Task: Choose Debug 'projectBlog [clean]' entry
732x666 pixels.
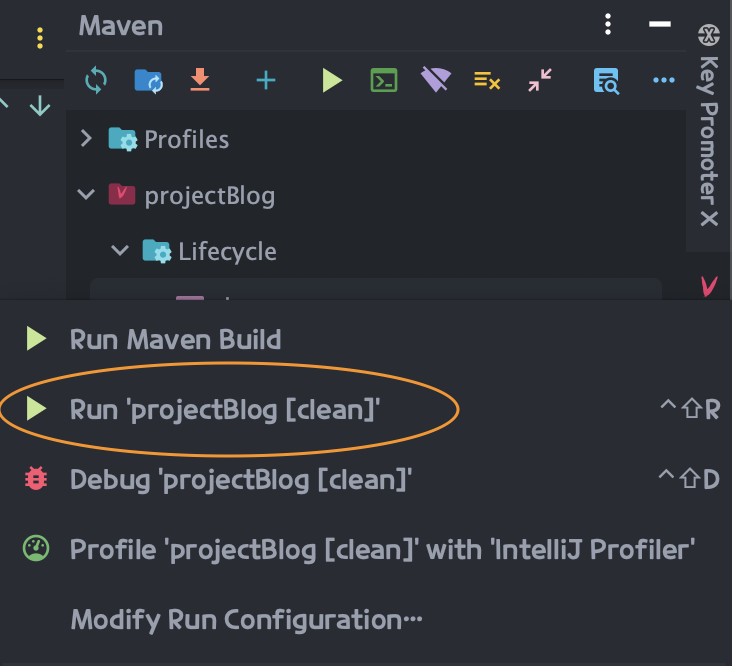Action: (366, 479)
